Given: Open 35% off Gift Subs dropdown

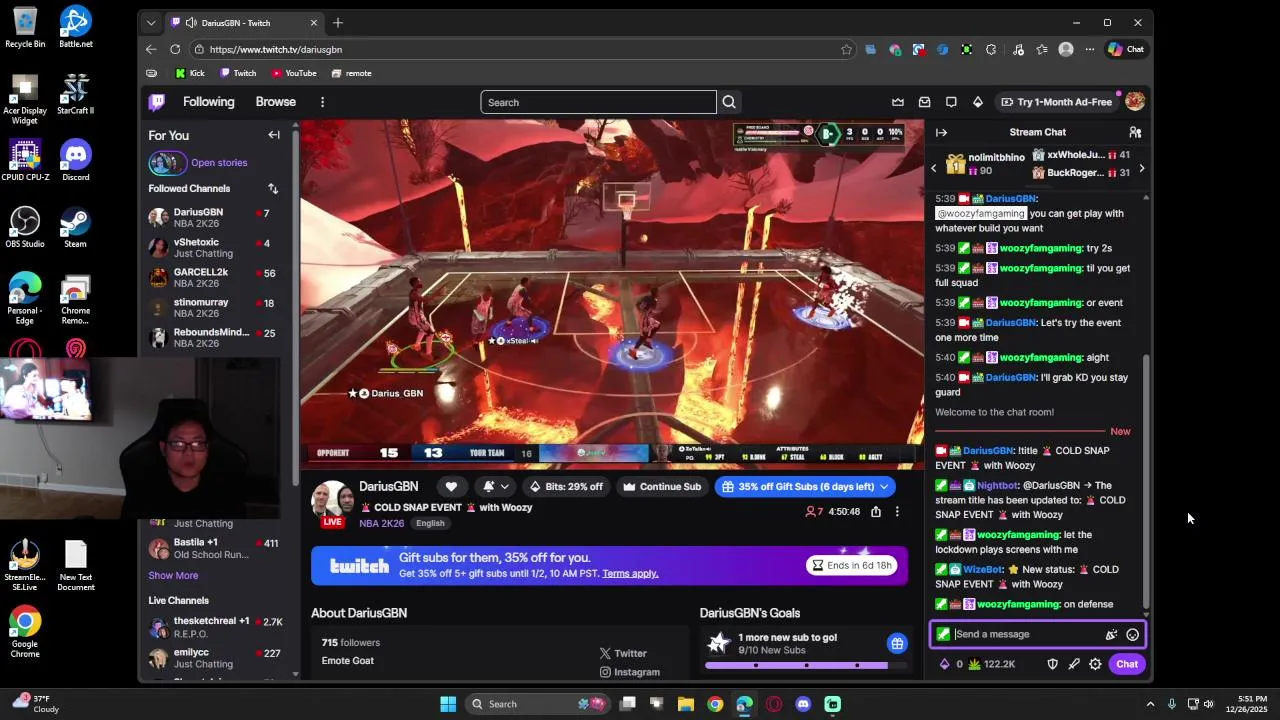Looking at the screenshot, I should click(x=805, y=487).
